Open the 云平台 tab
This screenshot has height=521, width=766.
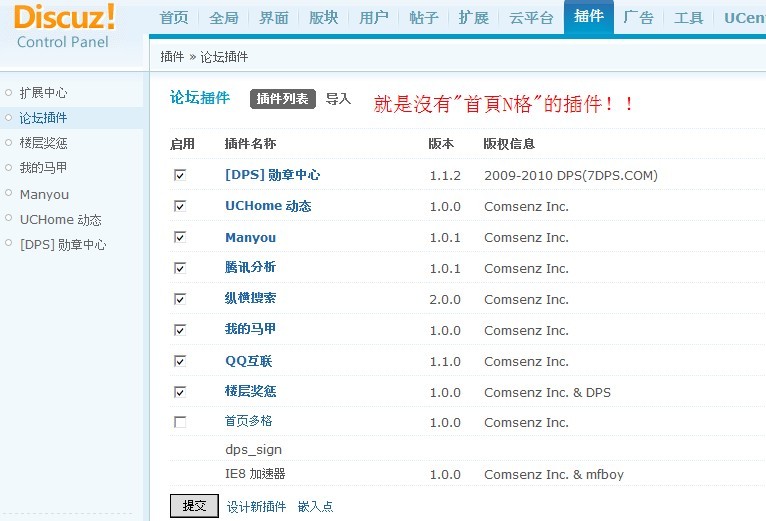(531, 18)
